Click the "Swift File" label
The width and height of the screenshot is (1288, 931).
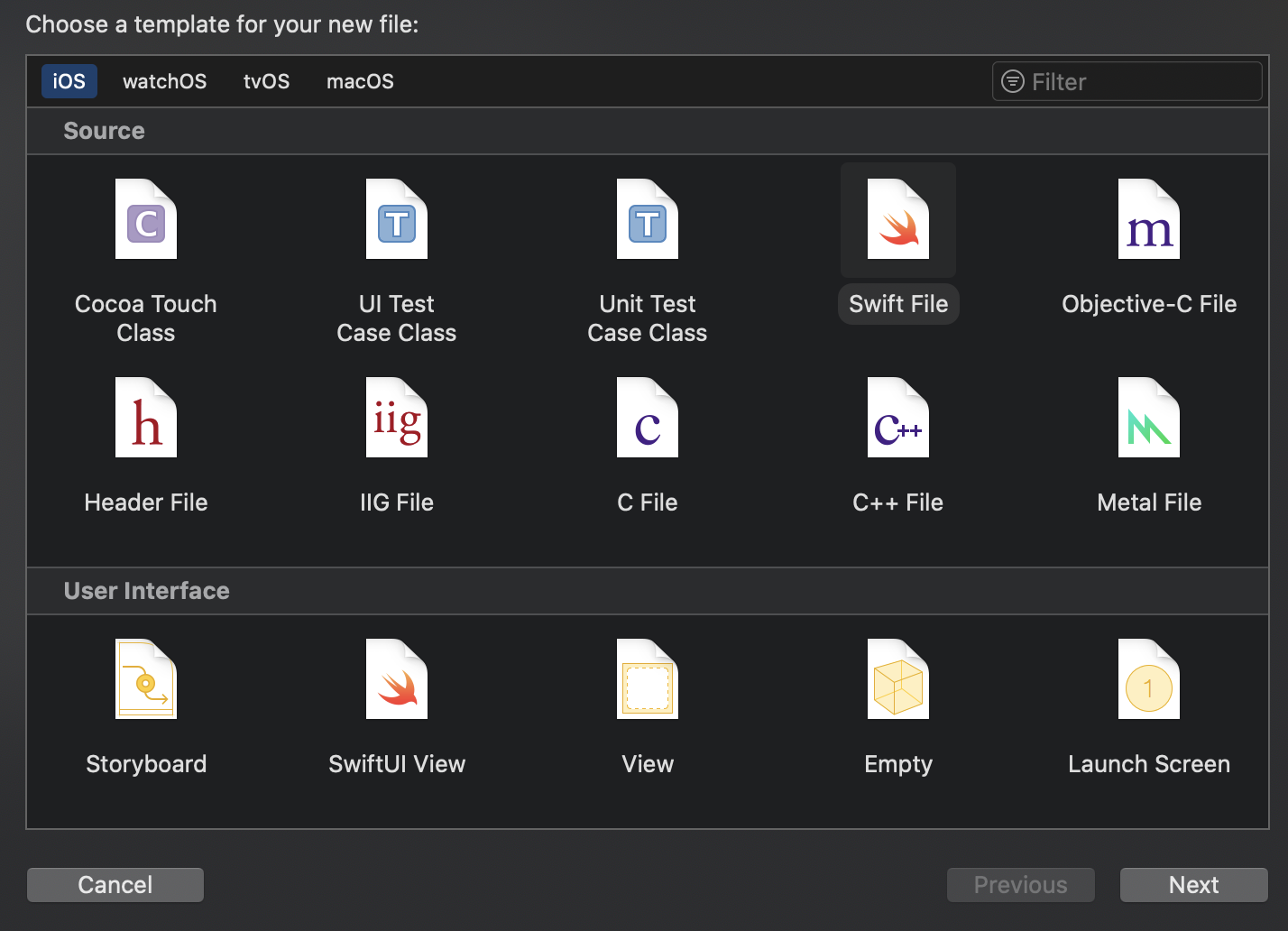898,304
